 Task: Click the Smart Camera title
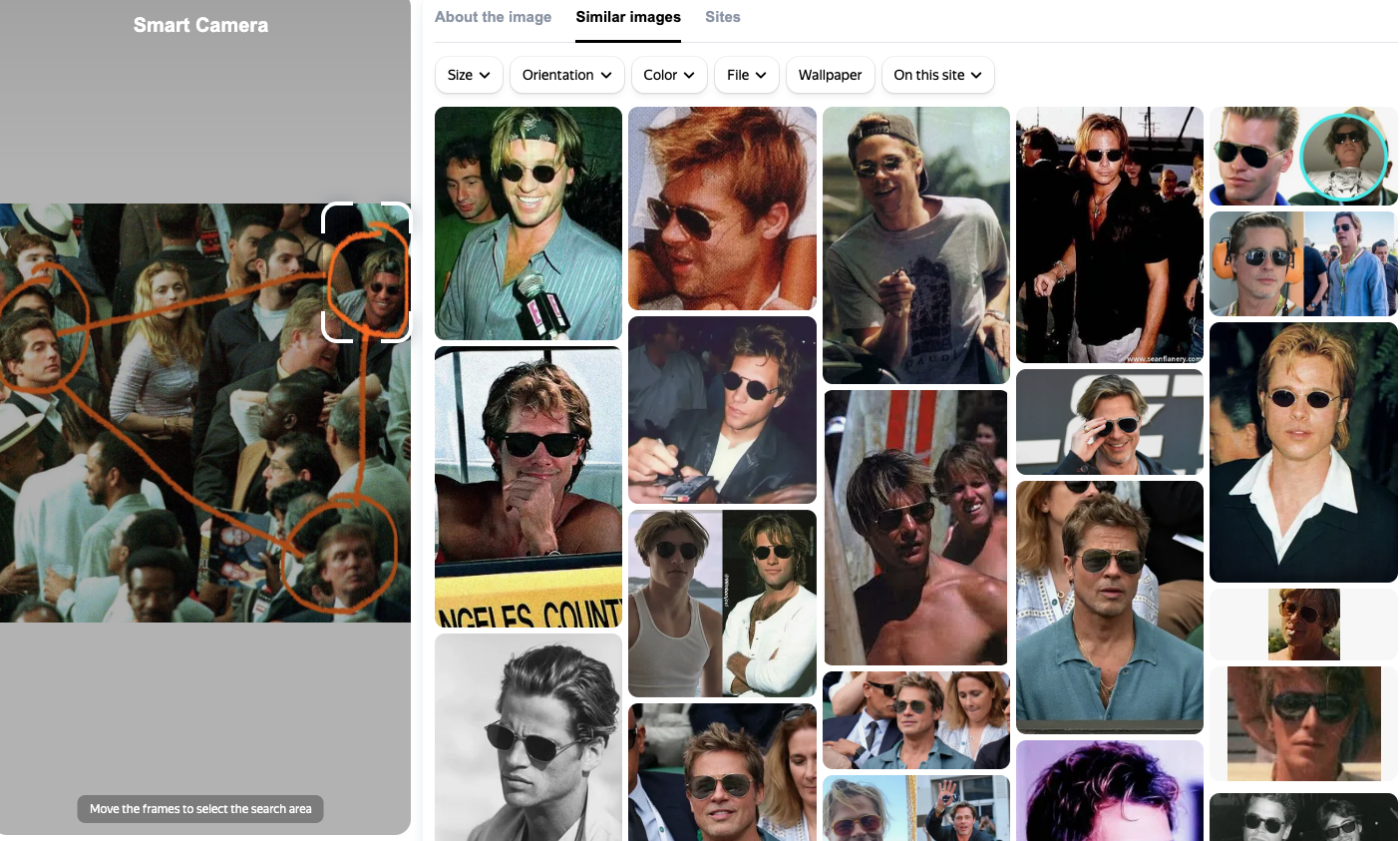(200, 25)
